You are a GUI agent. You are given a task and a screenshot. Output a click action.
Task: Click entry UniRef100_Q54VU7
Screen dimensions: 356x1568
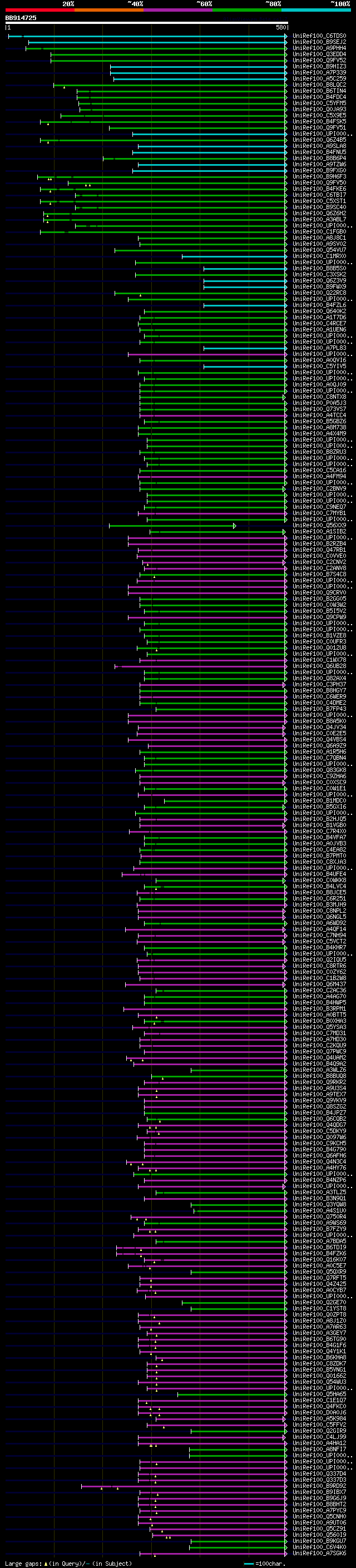tap(319, 250)
